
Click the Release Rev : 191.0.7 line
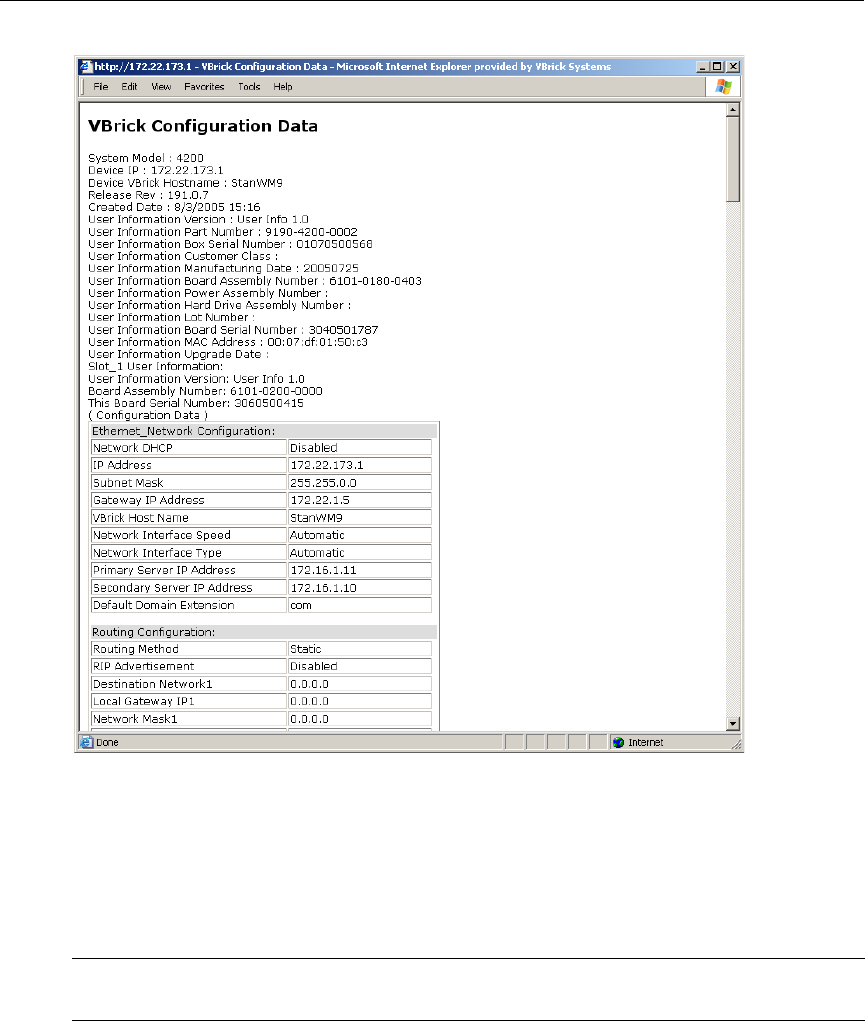click(149, 195)
